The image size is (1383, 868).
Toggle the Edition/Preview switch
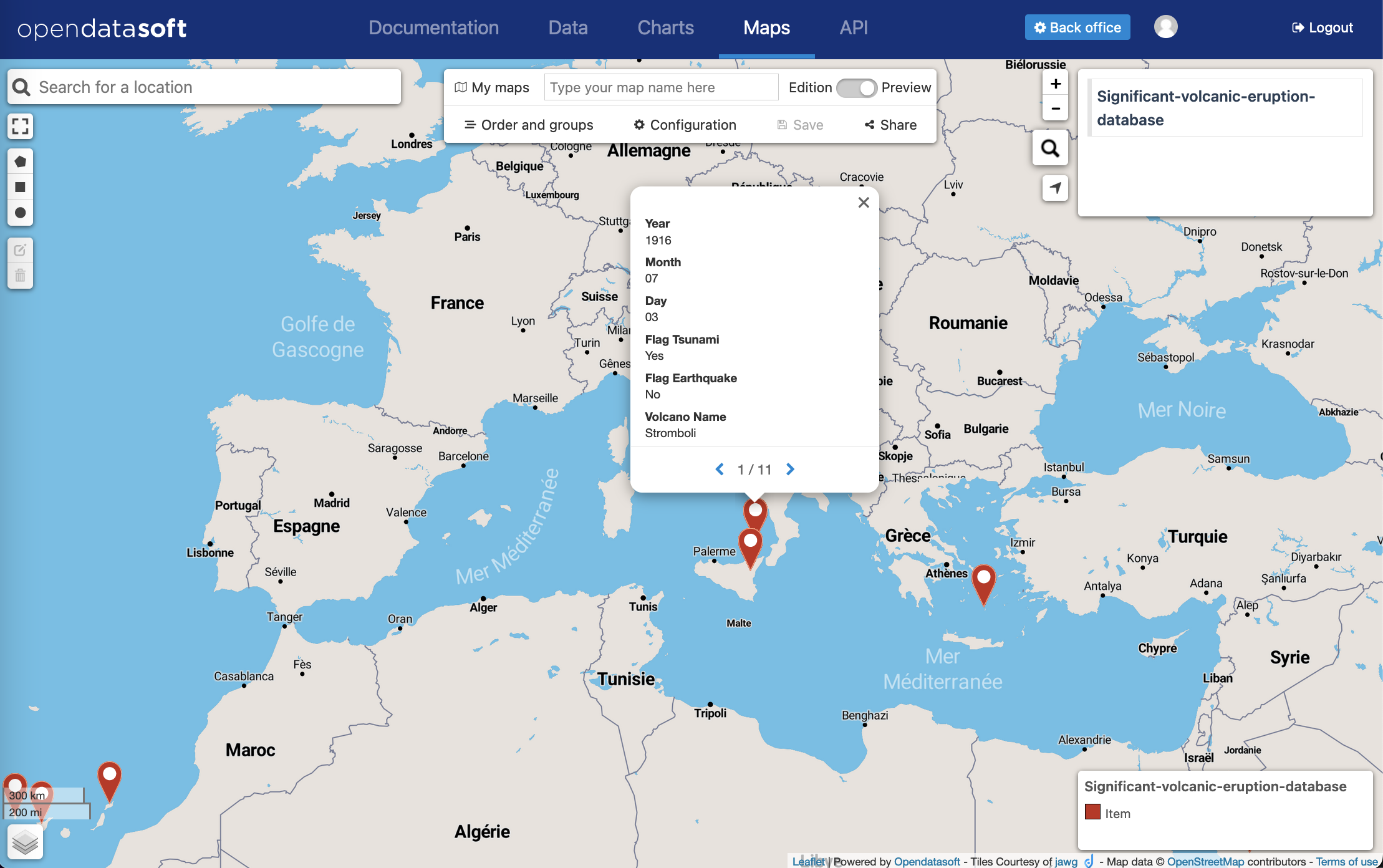pos(856,88)
